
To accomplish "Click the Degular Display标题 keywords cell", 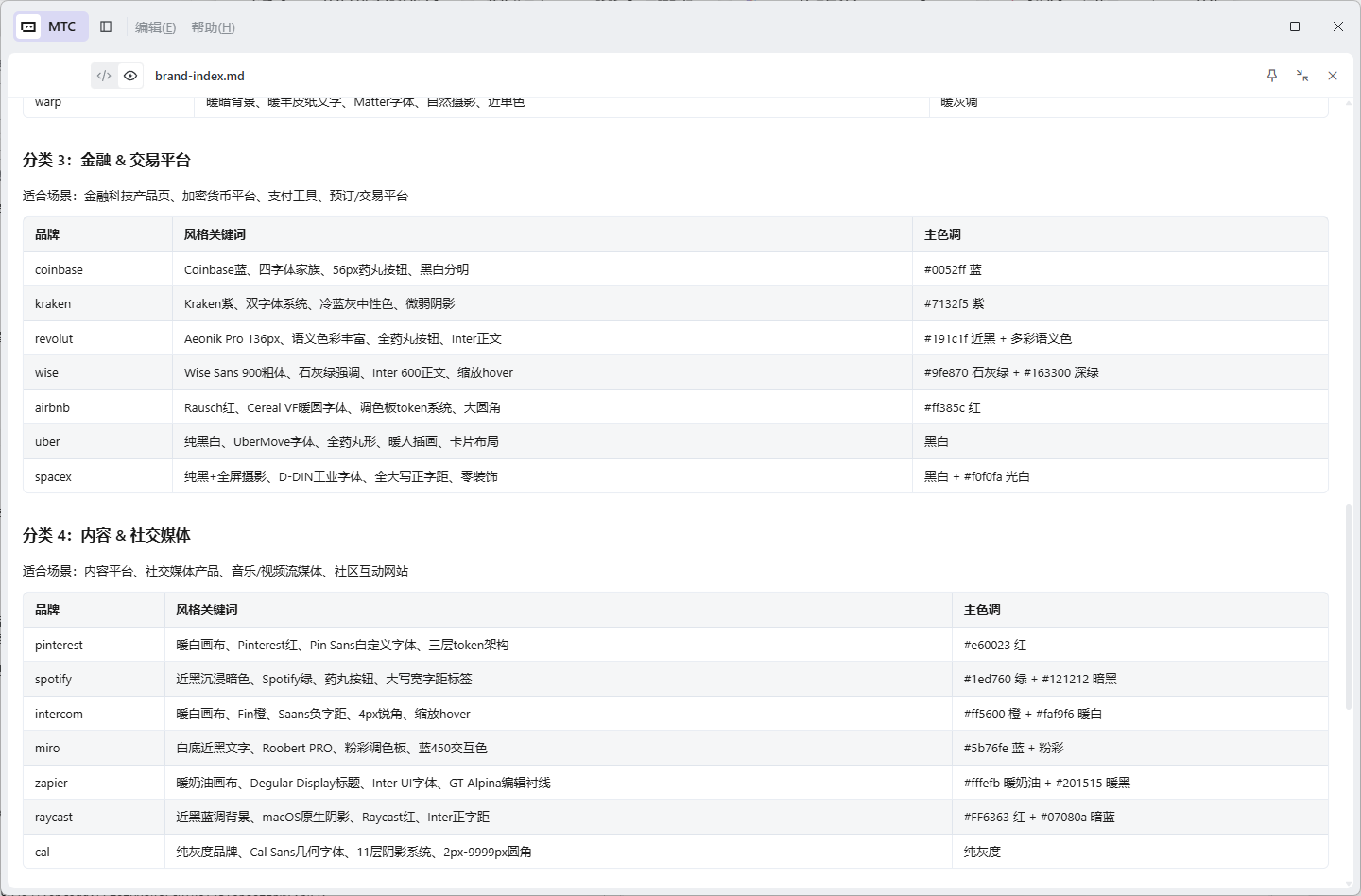I will pyautogui.click(x=559, y=783).
